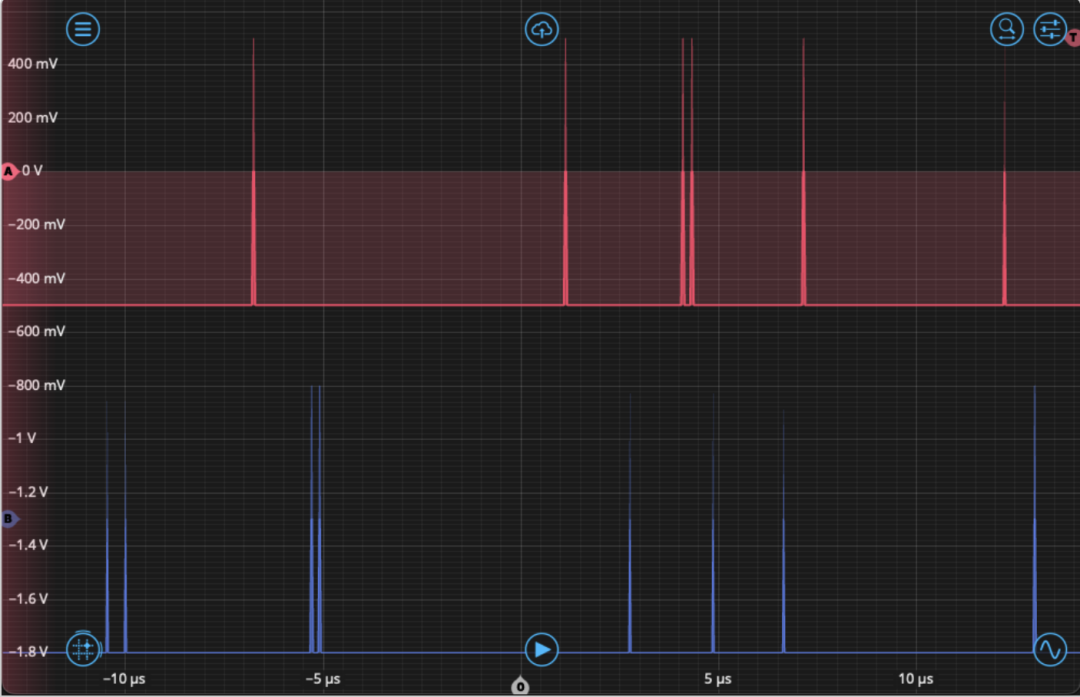1080x697 pixels.
Task: Click the −1.2 V axis label
Action: pyautogui.click(x=29, y=492)
